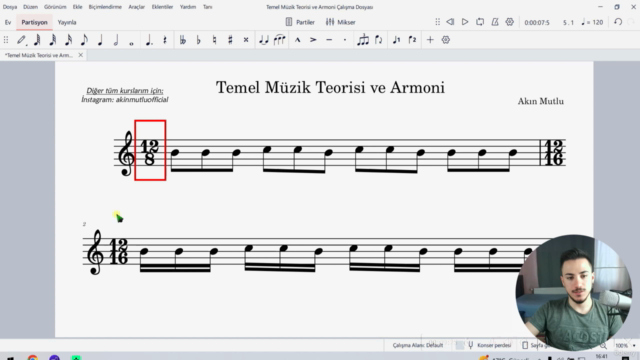Switch to the Partisyon tab
The image size is (640, 360).
pyautogui.click(x=34, y=22)
